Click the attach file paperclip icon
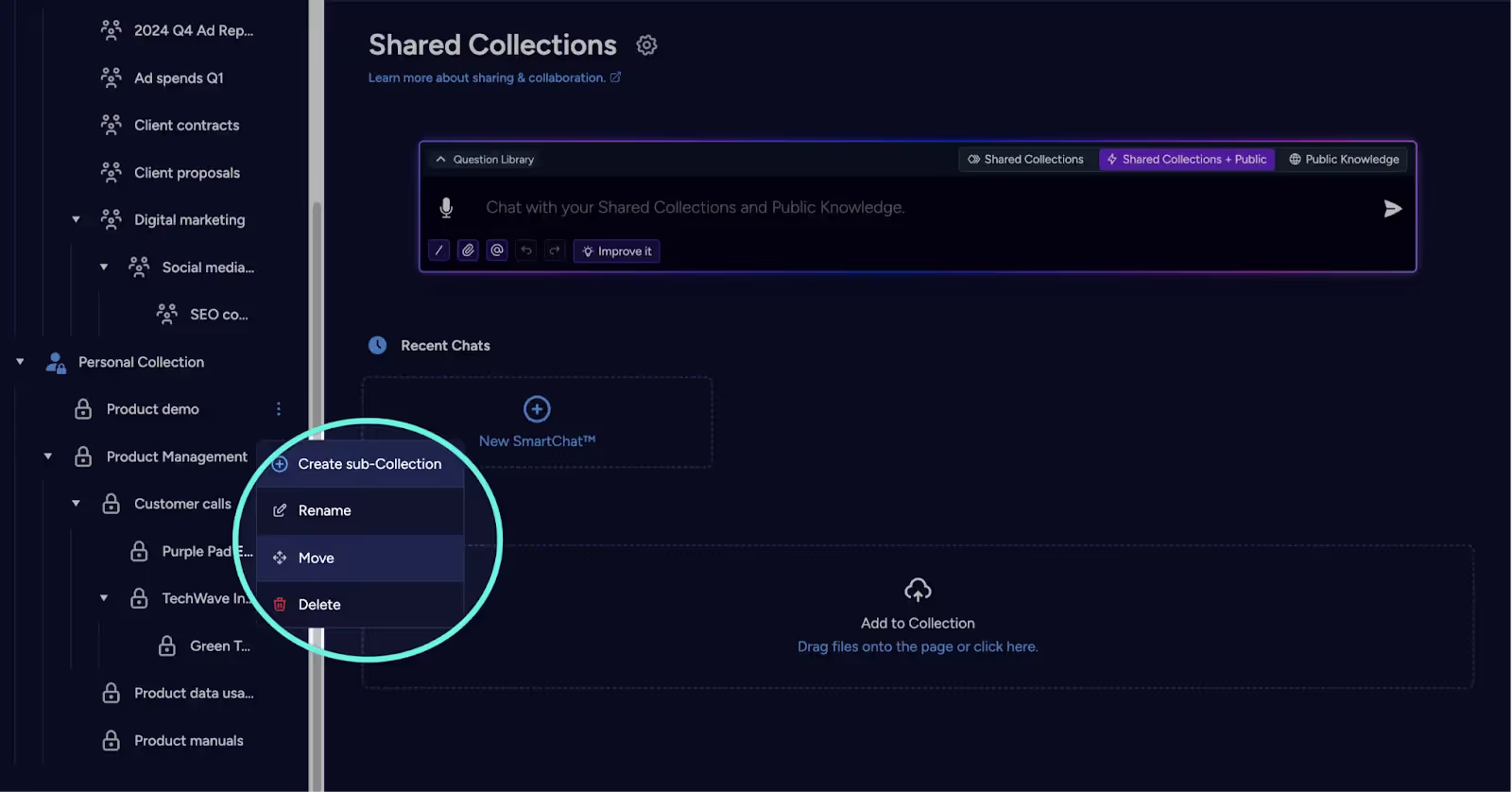The width and height of the screenshot is (1512, 792). 468,250
